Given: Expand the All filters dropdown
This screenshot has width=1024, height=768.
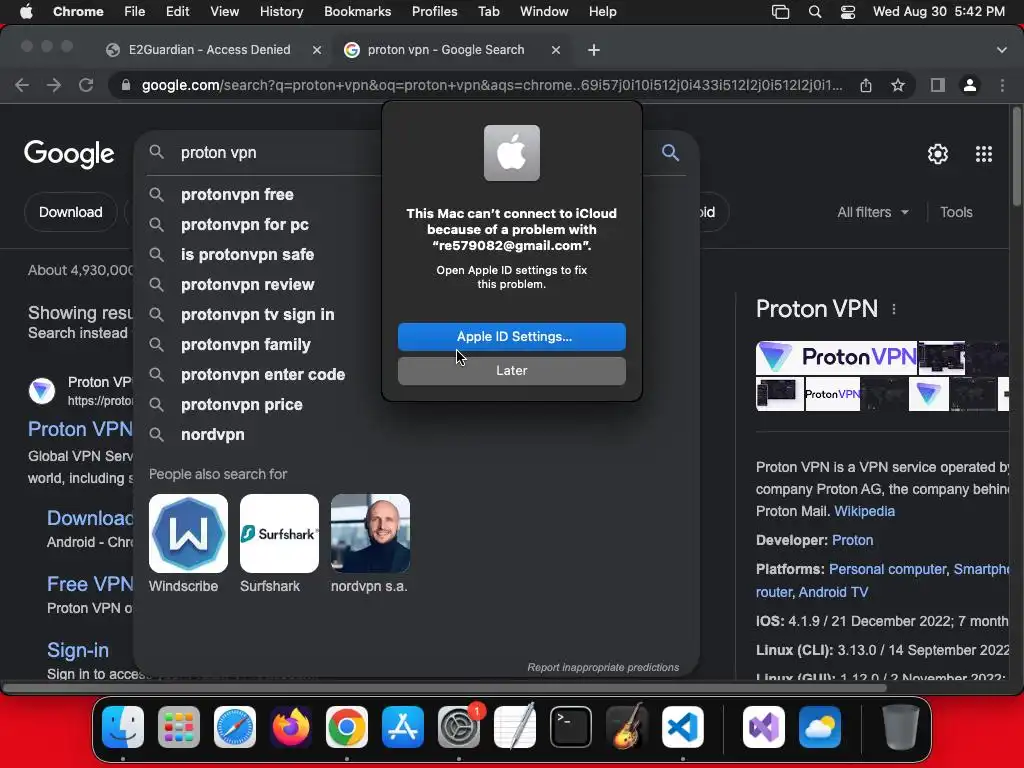Looking at the screenshot, I should click(872, 212).
